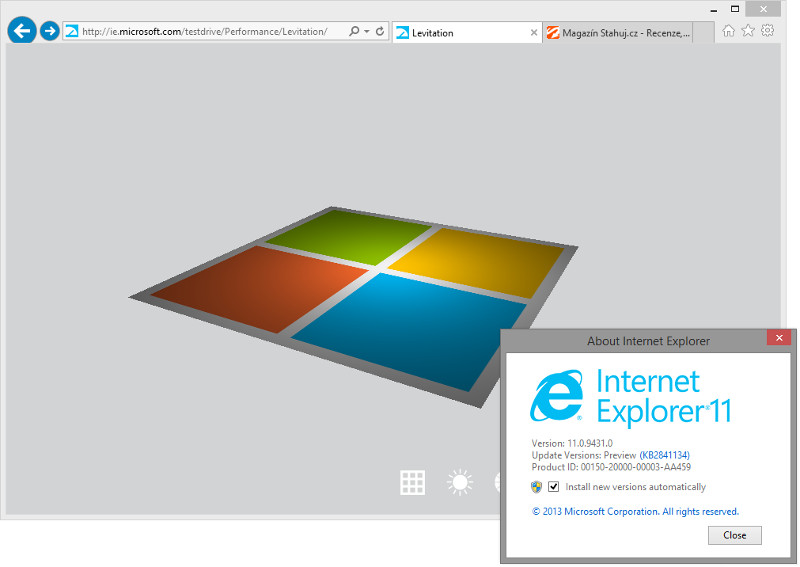Click the Microsoft Corporation copyright link
The image size is (800, 567).
pyautogui.click(x=635, y=511)
